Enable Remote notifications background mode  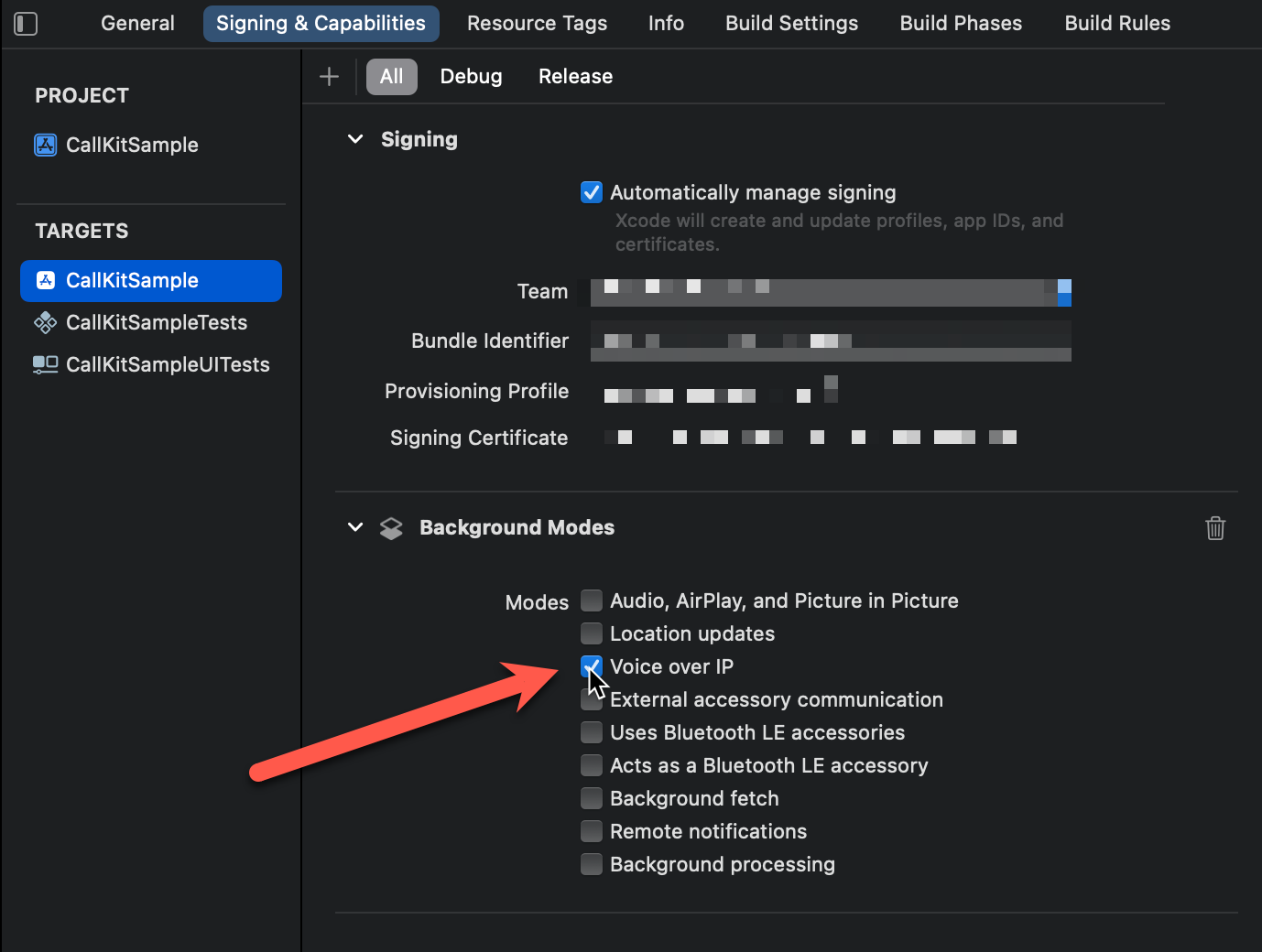pyautogui.click(x=592, y=831)
